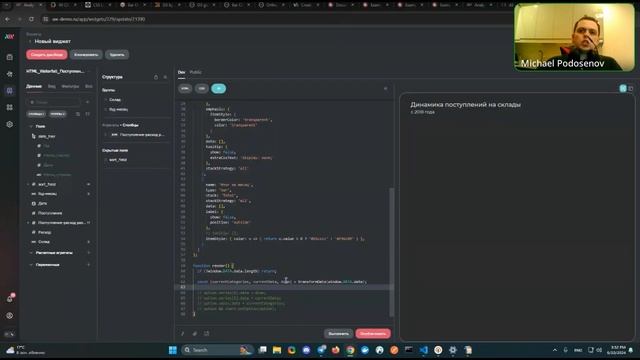This screenshot has height=360, width=640.
Task: Toggle the first filter chip under search
Action: (36, 114)
